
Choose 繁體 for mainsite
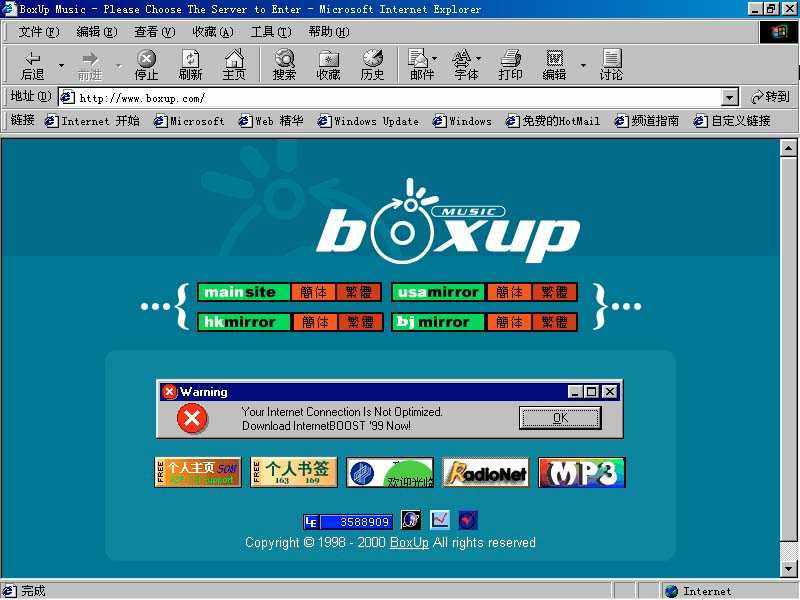359,292
